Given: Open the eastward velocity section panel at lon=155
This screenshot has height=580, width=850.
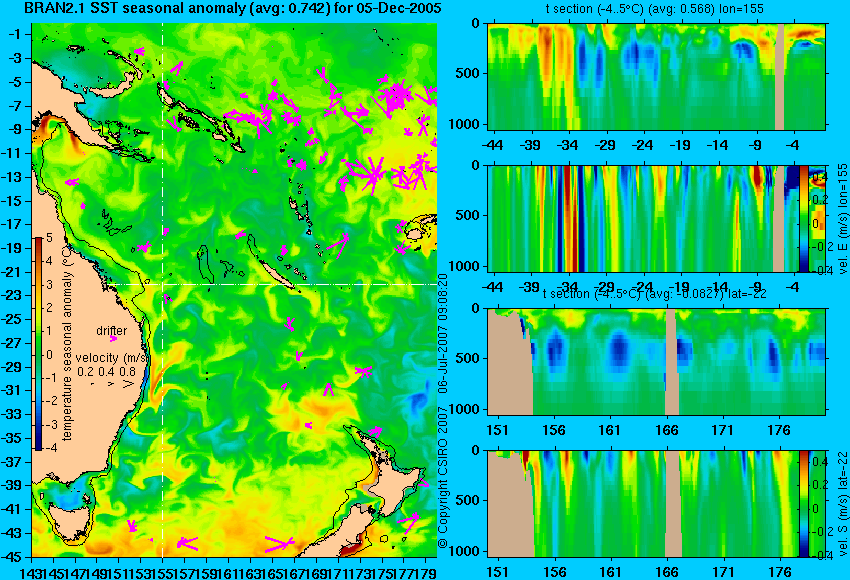Looking at the screenshot, I should click(x=656, y=218).
